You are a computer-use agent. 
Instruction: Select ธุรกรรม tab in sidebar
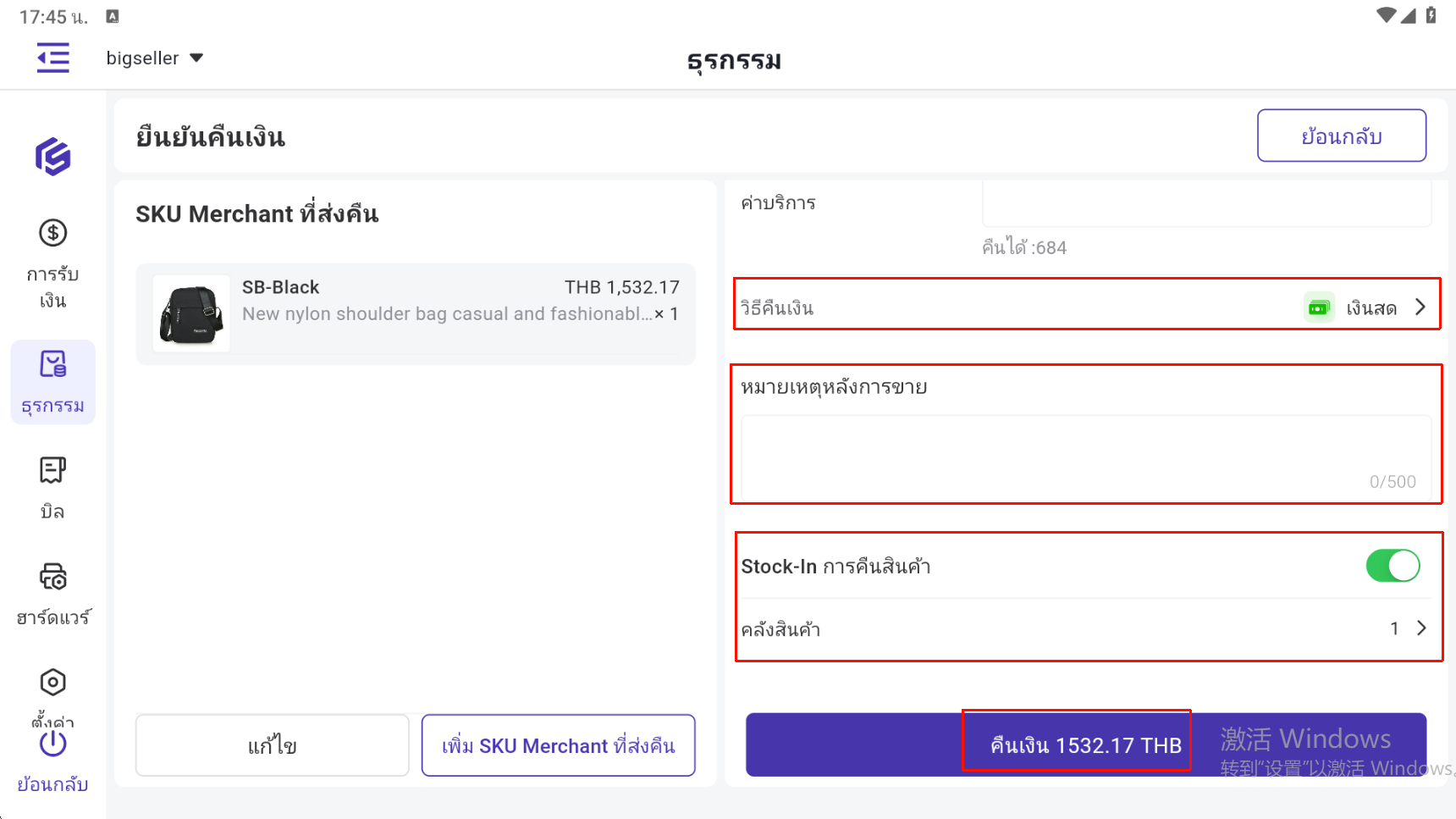[52, 382]
